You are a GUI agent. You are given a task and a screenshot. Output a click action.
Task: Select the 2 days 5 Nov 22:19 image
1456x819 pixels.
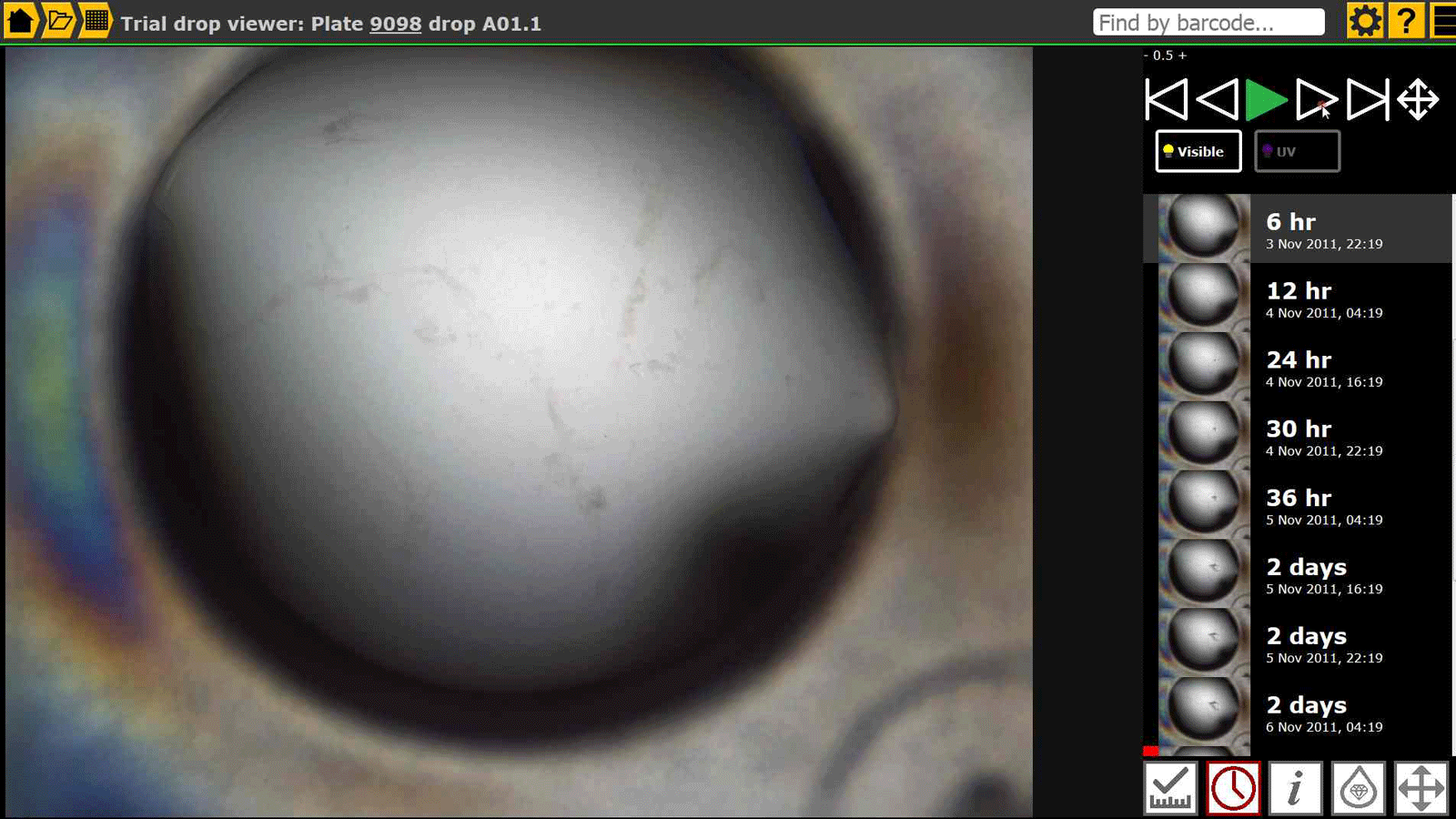[1298, 644]
